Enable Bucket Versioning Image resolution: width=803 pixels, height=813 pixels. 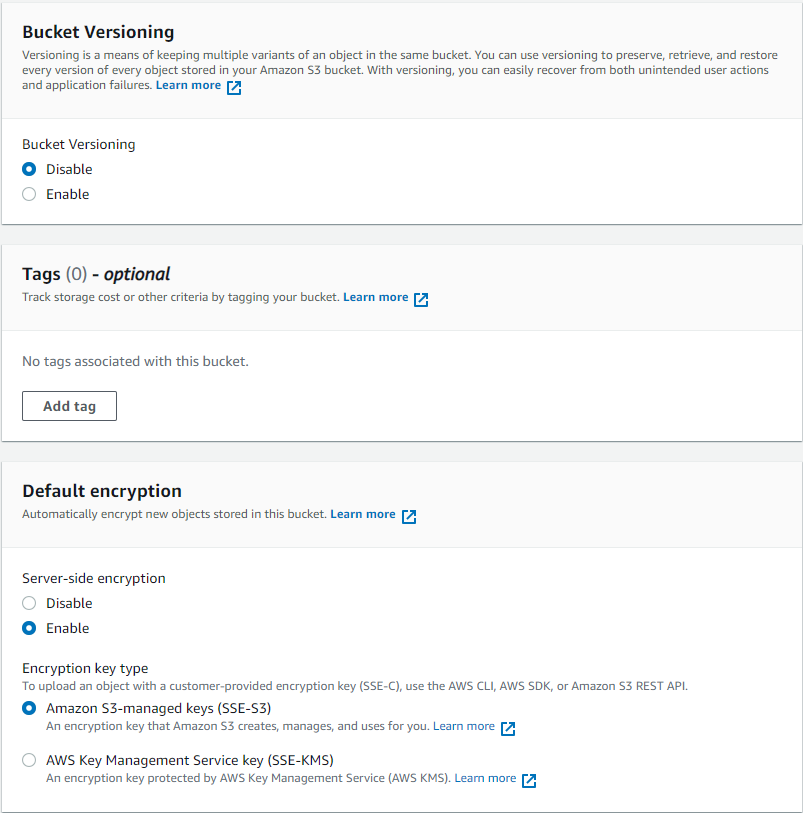pos(28,194)
